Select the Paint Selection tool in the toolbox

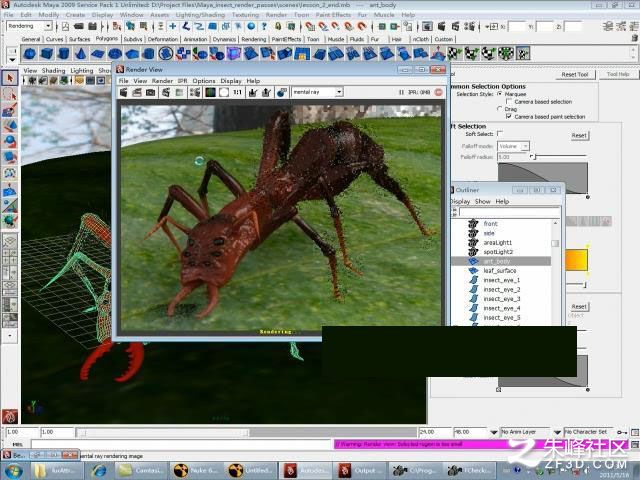point(10,109)
